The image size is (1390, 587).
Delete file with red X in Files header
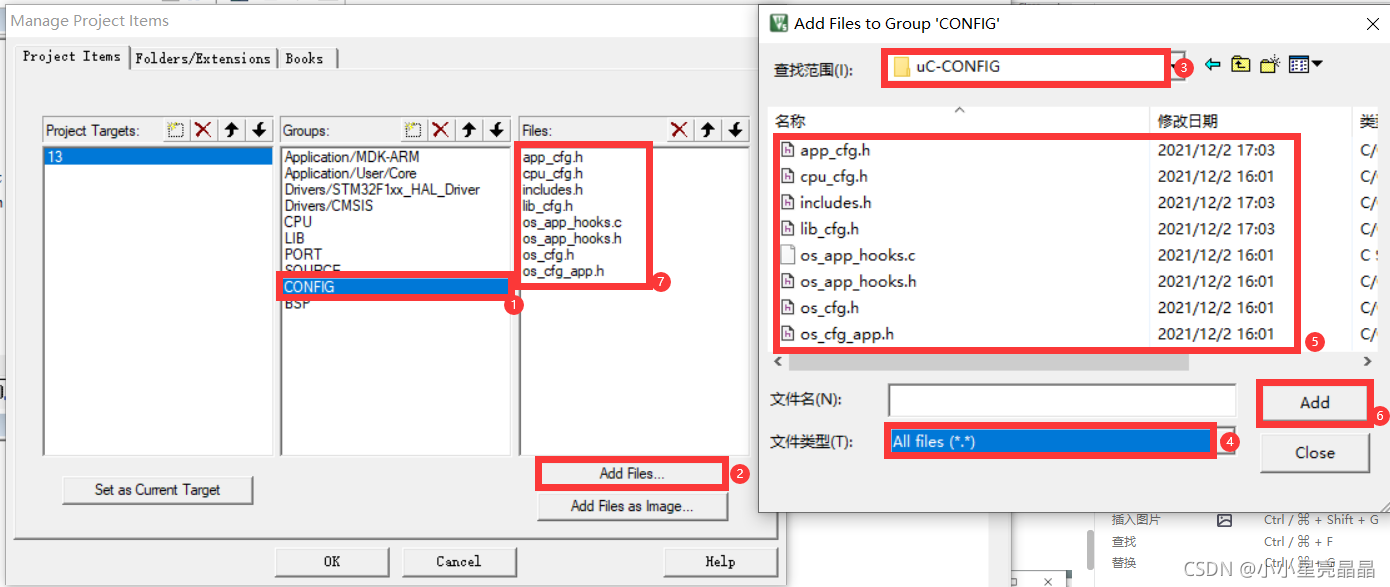(679, 130)
